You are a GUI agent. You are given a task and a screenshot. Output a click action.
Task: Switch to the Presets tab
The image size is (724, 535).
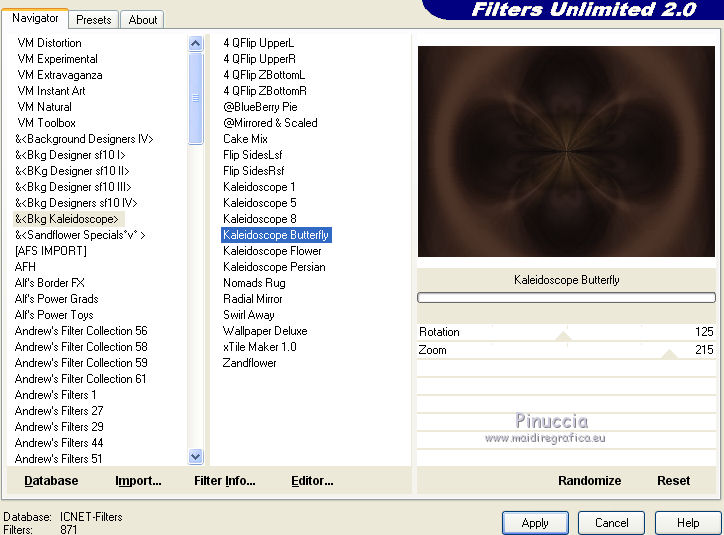tap(94, 20)
